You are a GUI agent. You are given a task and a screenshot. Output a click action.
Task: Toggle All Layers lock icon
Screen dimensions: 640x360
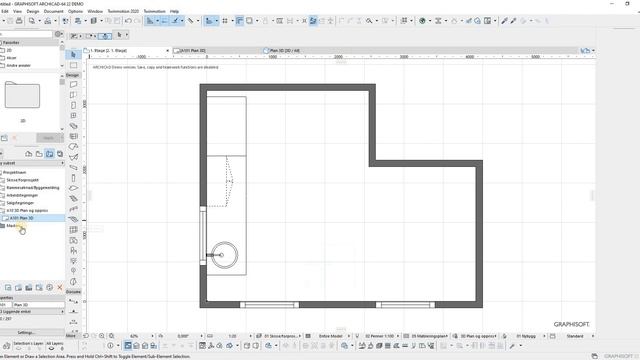click(62, 349)
